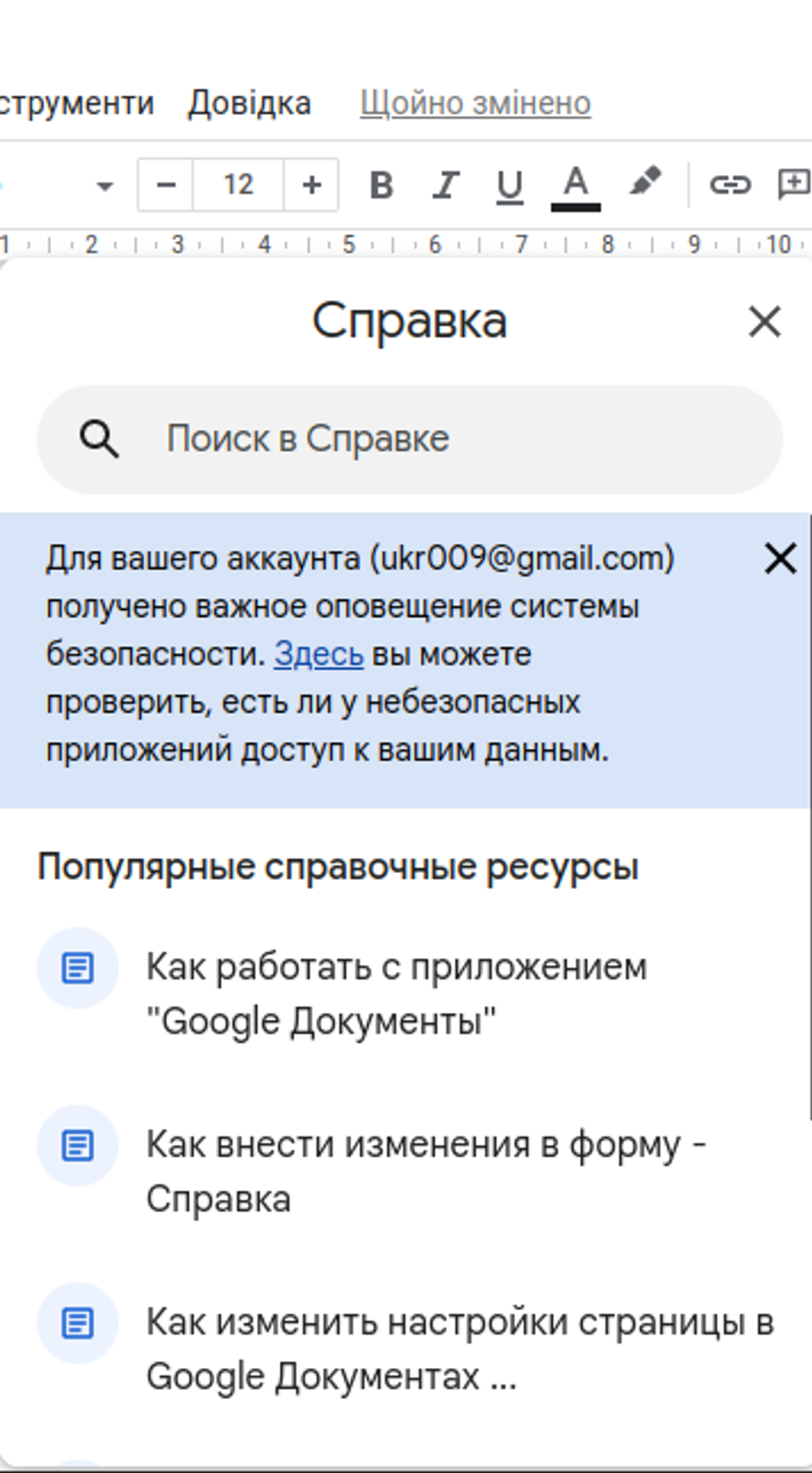Viewport: 812px width, 1473px height.
Task: Toggle italic text formatting
Action: (445, 185)
